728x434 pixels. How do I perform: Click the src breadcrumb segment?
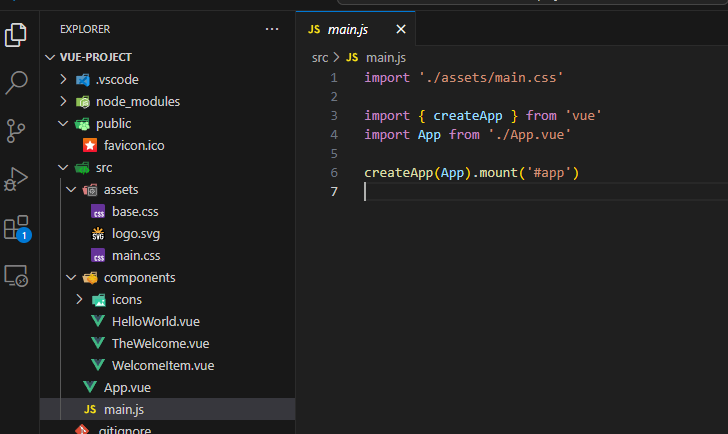pyautogui.click(x=320, y=58)
